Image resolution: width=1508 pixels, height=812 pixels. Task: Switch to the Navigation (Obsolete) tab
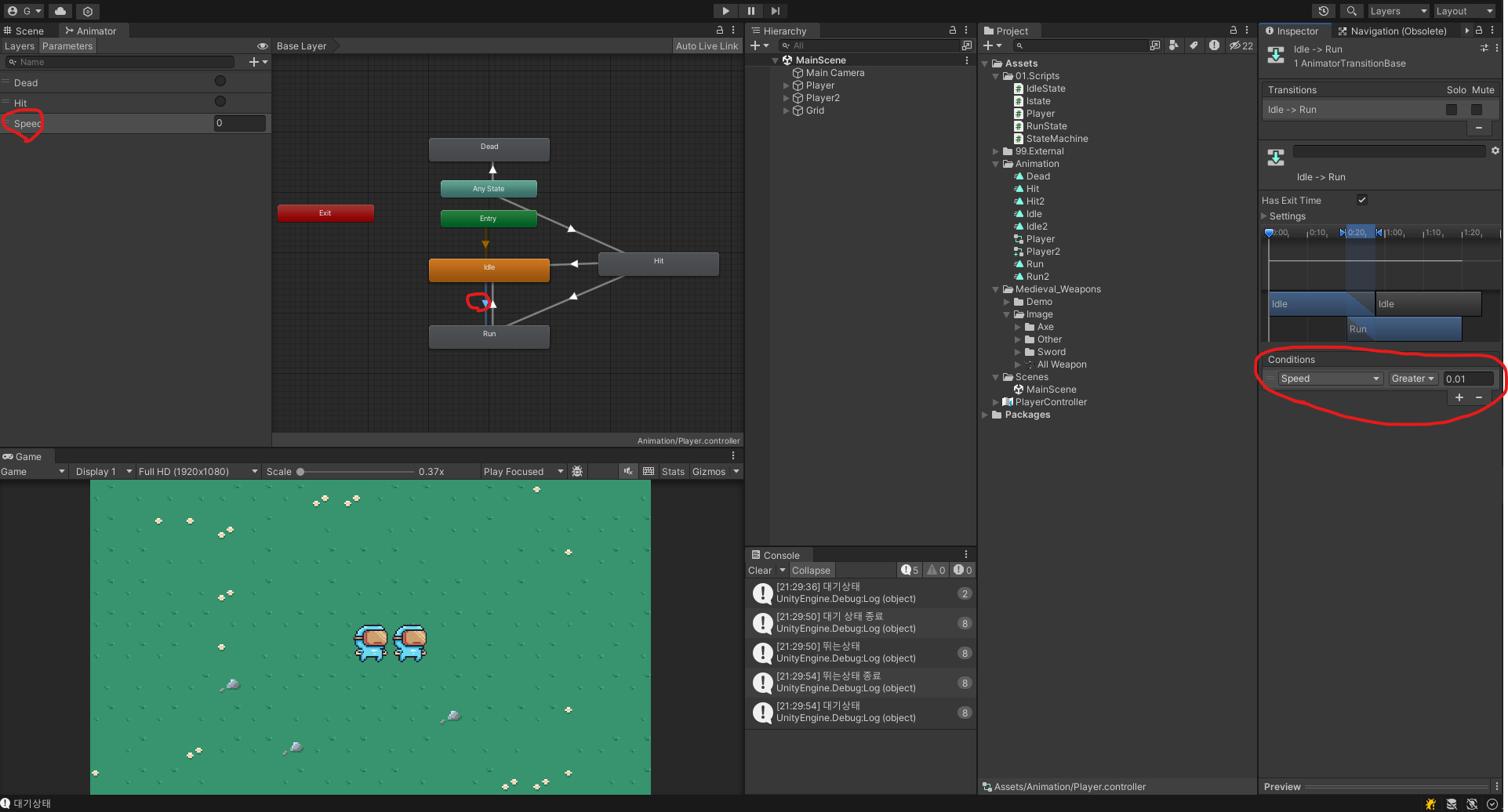pyautogui.click(x=1392, y=31)
